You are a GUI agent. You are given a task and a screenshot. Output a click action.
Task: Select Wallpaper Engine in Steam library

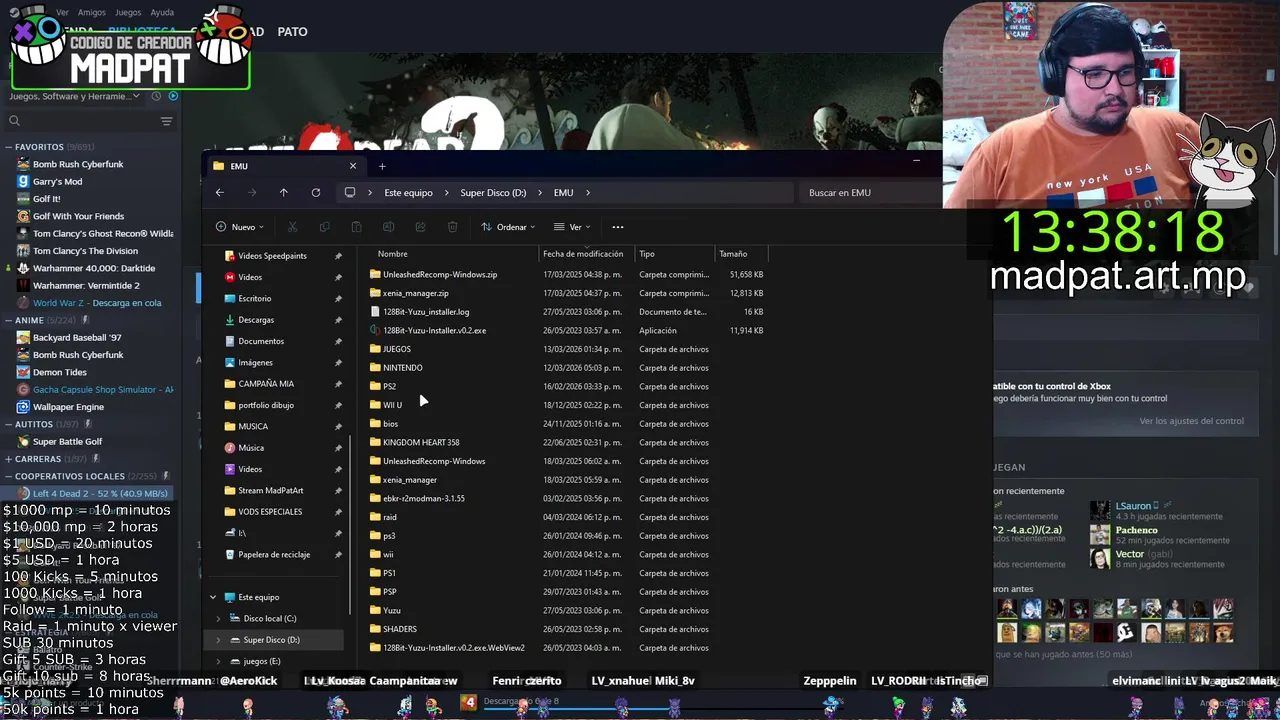pos(68,407)
